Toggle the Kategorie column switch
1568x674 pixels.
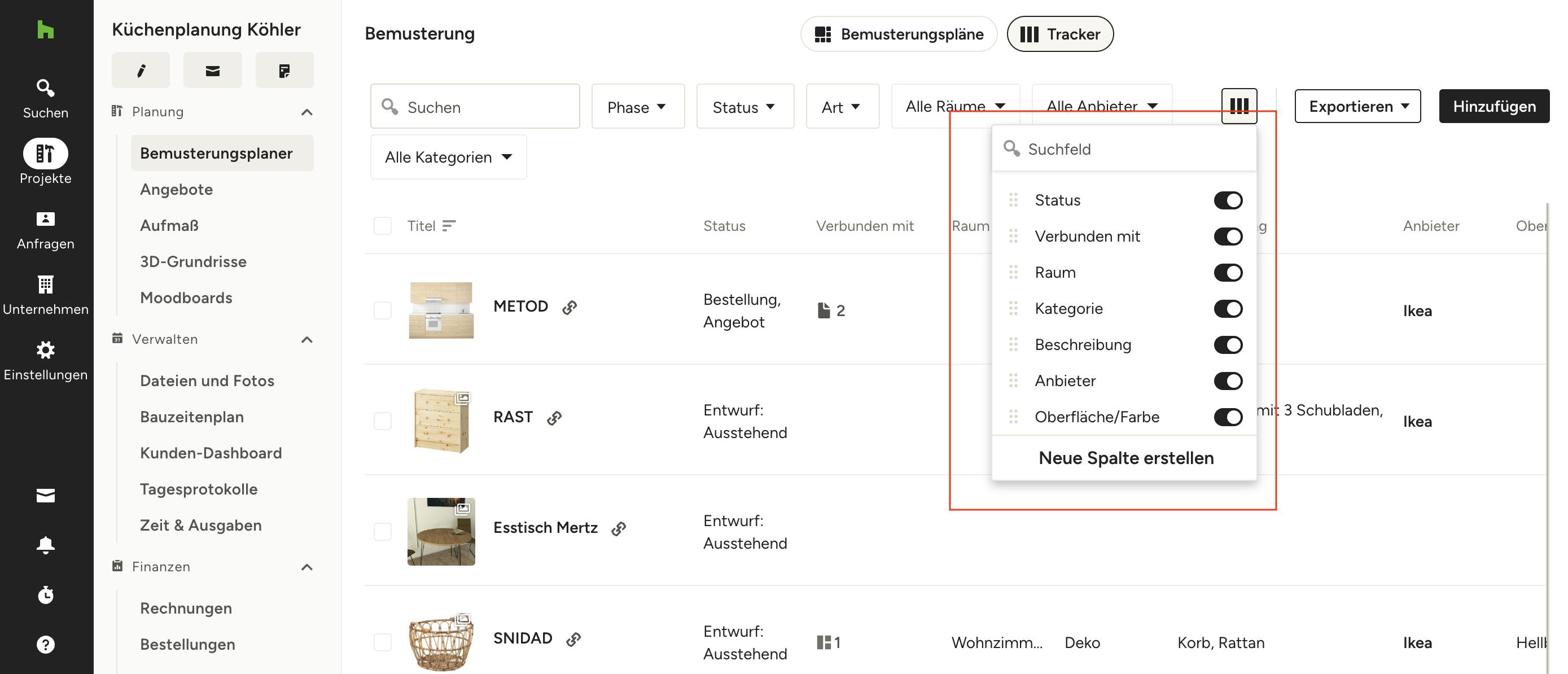point(1228,309)
